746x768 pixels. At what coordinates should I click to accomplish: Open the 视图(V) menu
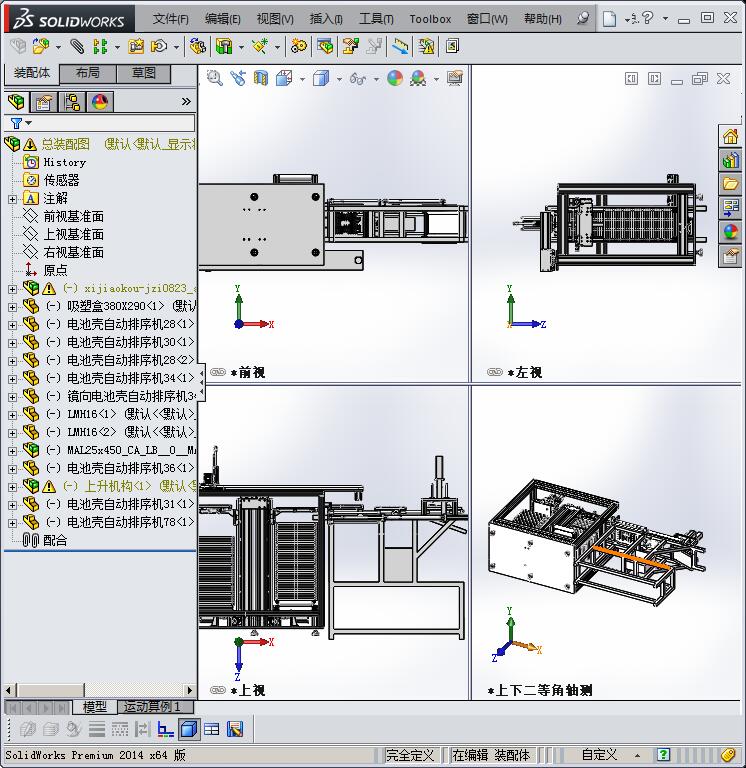point(275,19)
